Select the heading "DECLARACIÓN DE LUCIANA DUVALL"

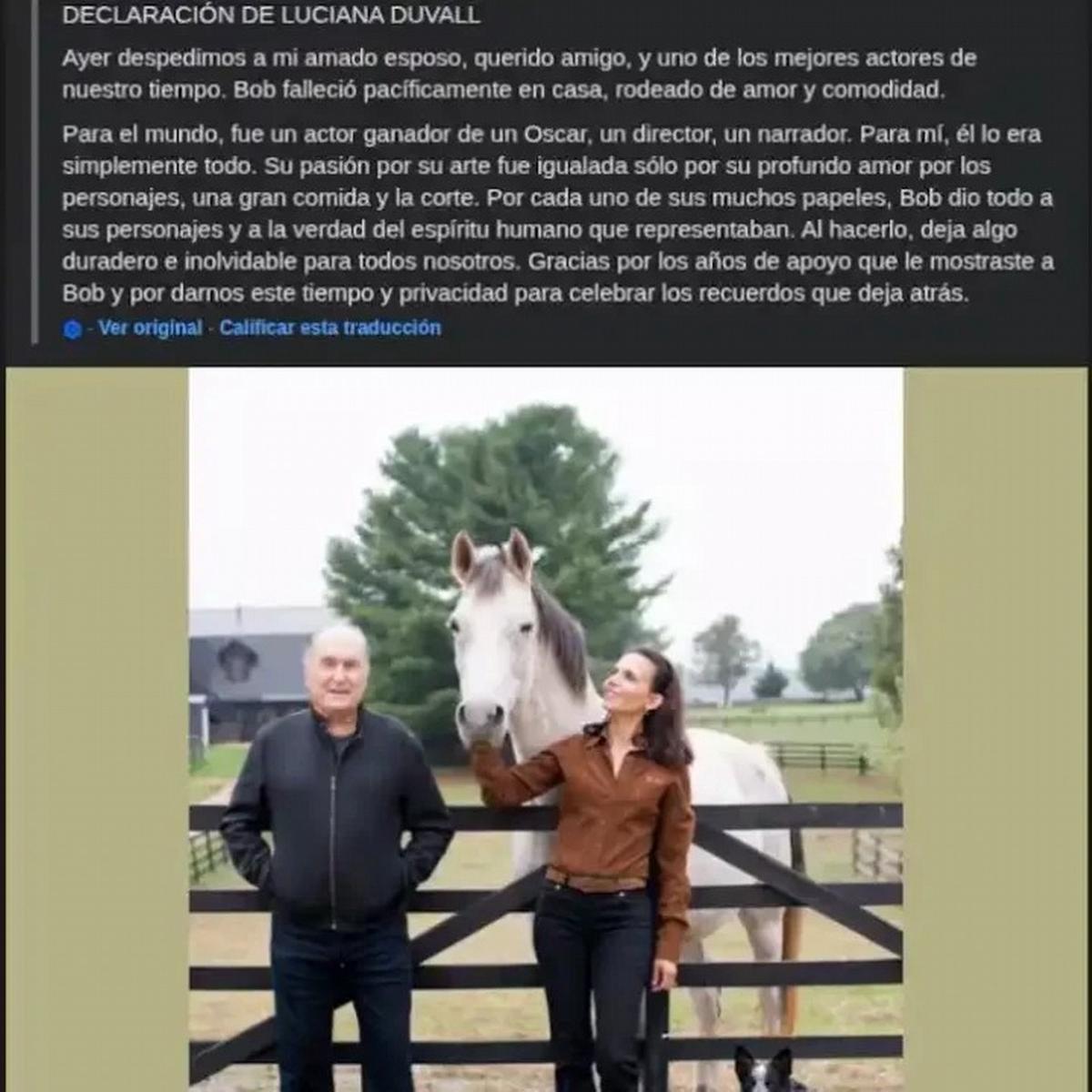(271, 15)
